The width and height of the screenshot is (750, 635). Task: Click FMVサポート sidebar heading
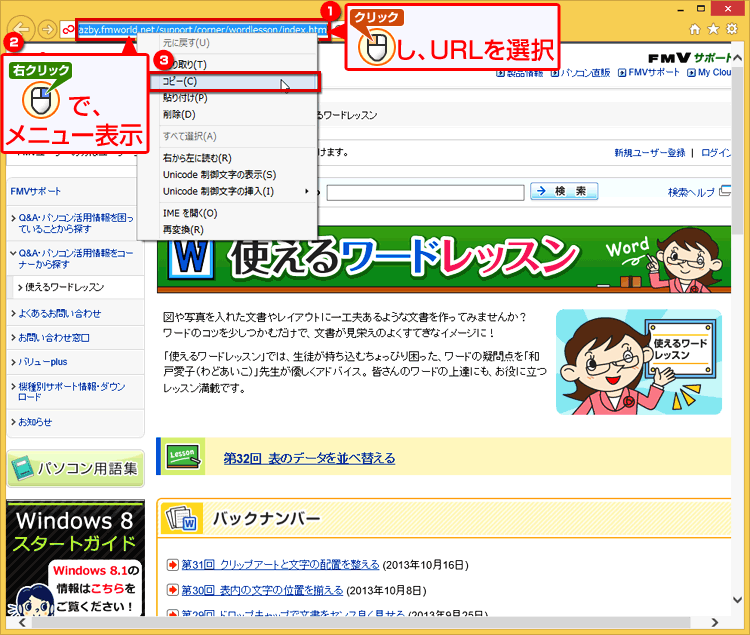36,191
